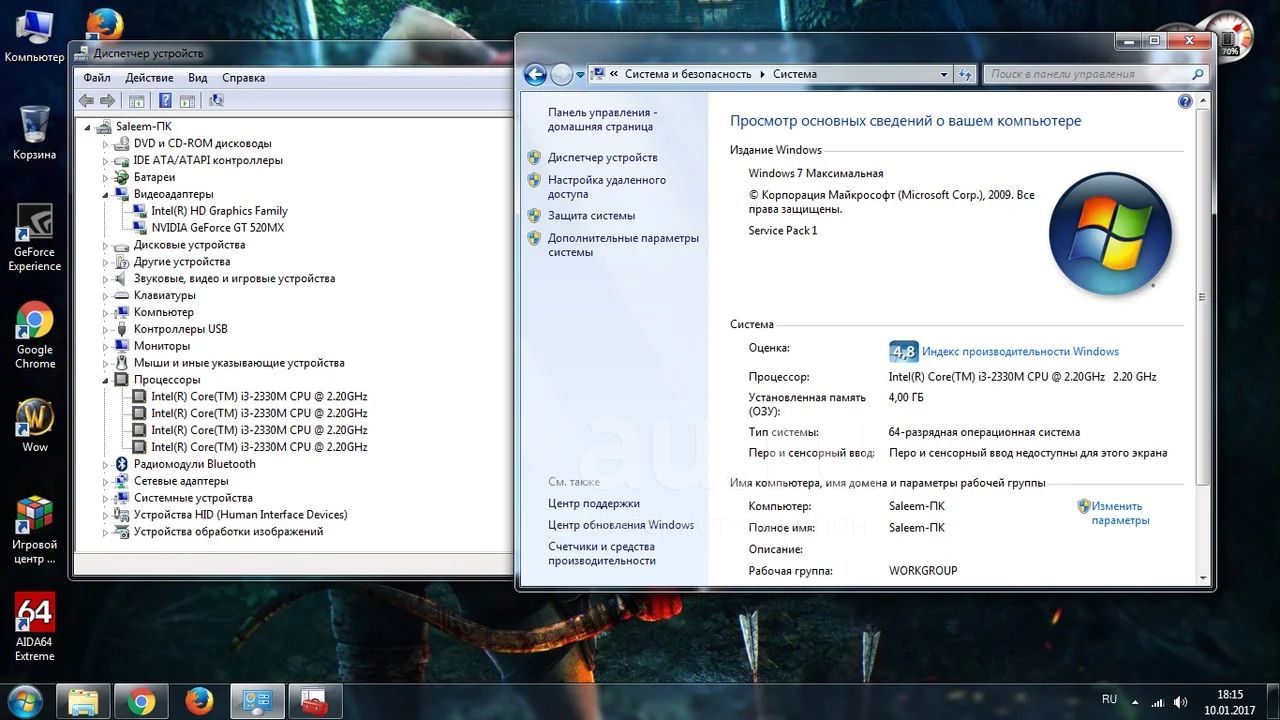Expand Дисковые устройства node
Image resolution: width=1280 pixels, height=720 pixels.
pos(105,246)
